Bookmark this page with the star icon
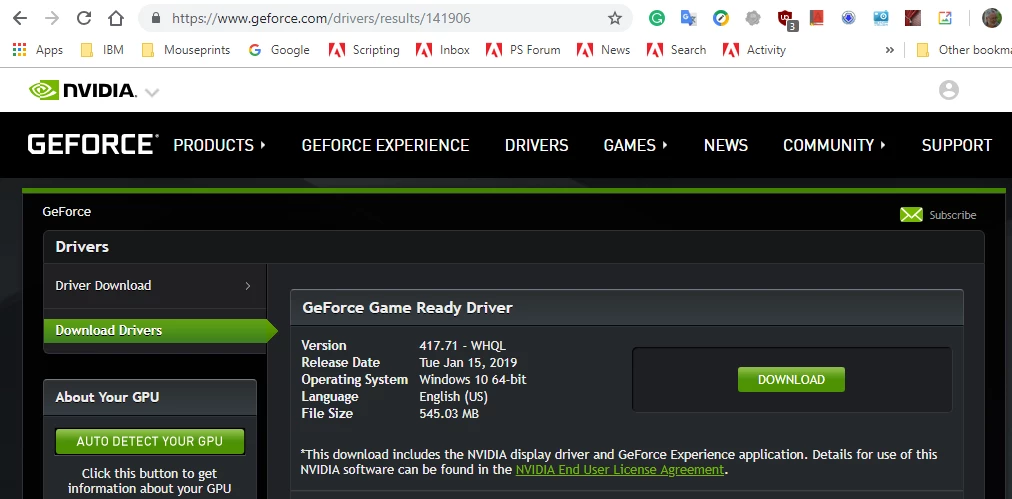The height and width of the screenshot is (499, 1012). coord(615,18)
